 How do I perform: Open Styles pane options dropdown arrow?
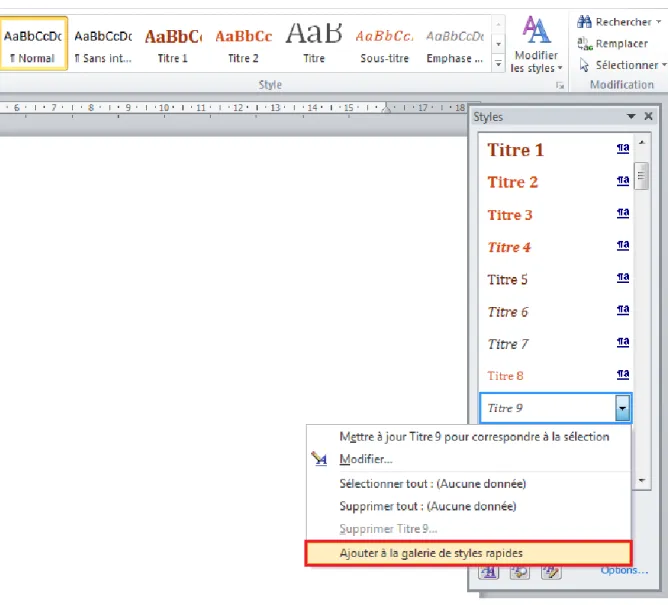pyautogui.click(x=631, y=116)
